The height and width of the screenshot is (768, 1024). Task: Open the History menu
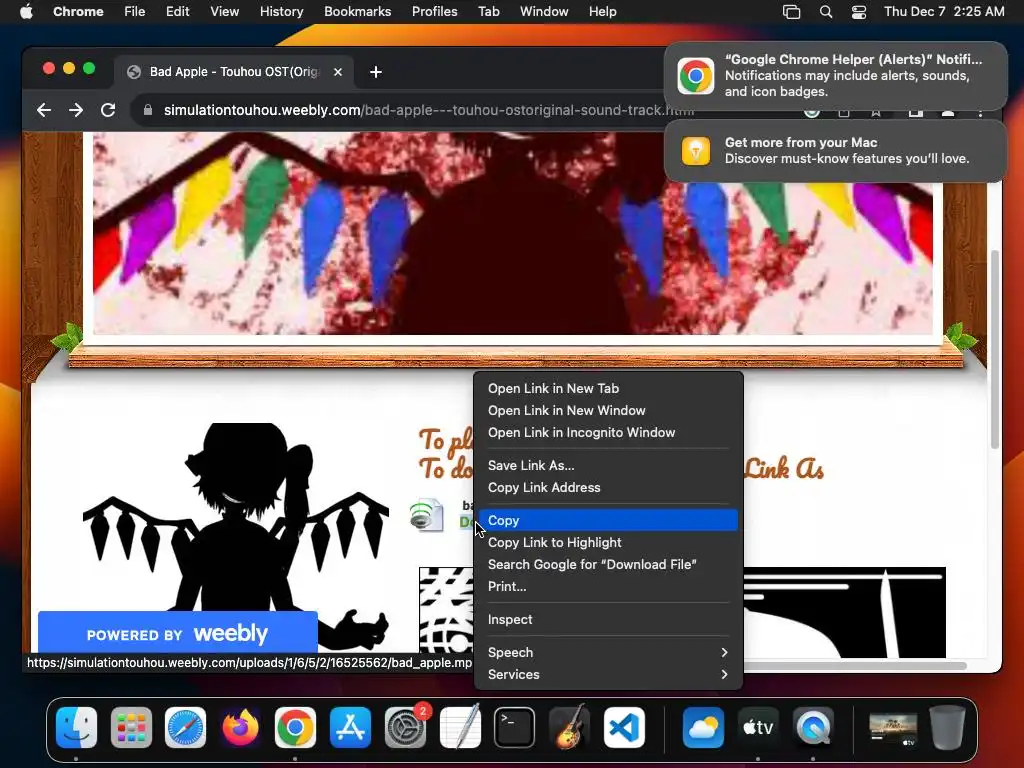pyautogui.click(x=281, y=11)
